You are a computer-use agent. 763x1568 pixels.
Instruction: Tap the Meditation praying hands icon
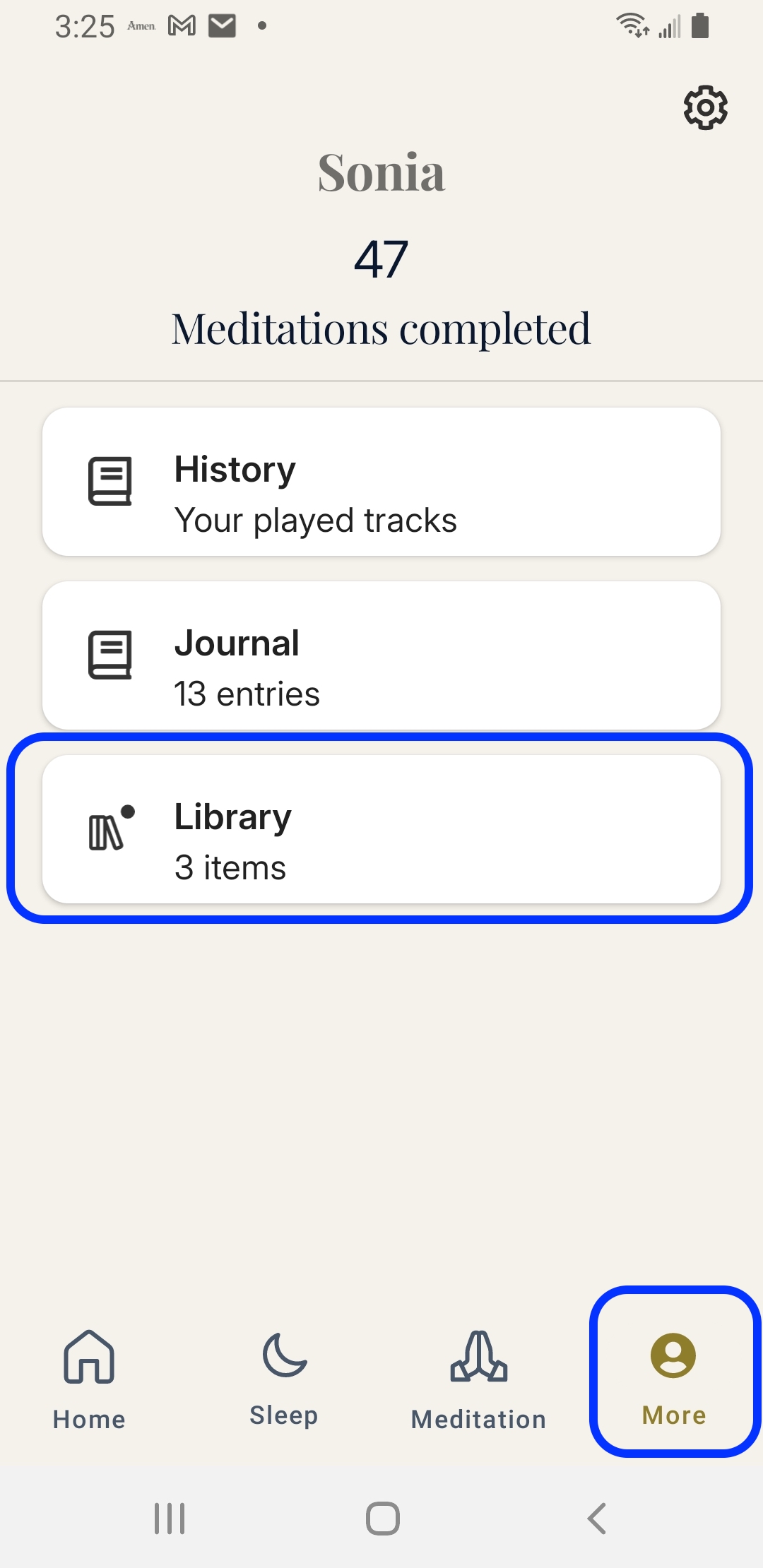[479, 1356]
